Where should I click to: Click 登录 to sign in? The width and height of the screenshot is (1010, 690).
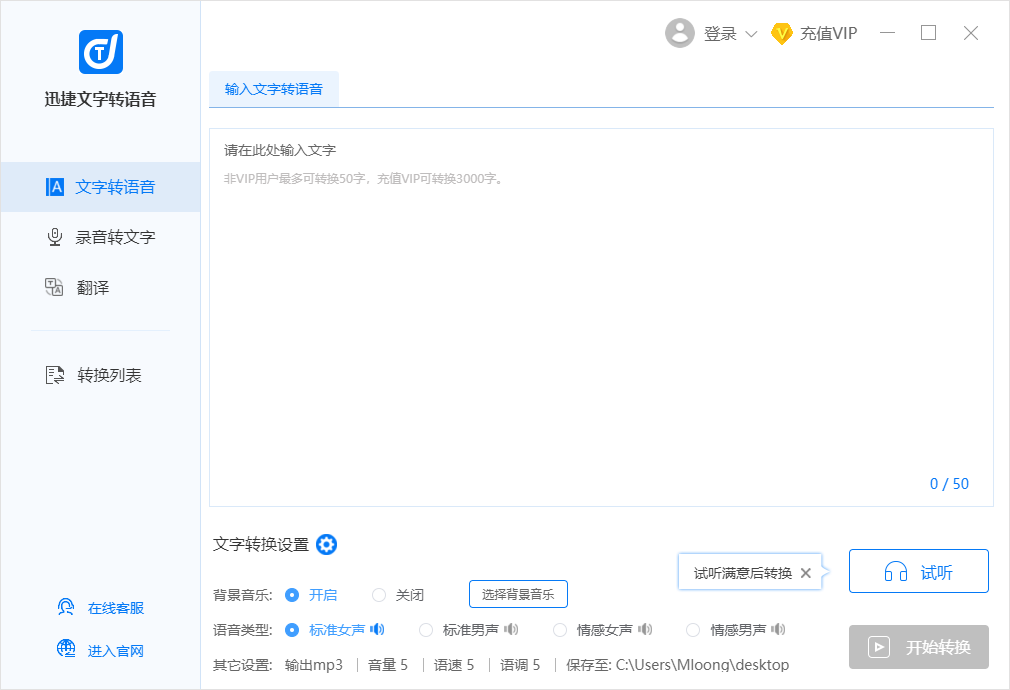pos(720,34)
